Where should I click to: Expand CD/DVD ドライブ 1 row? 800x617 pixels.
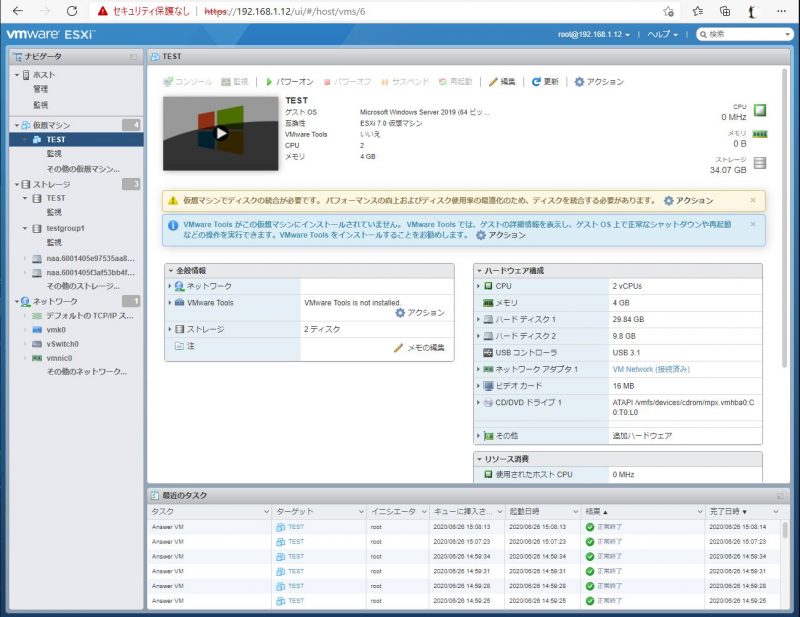coord(478,402)
